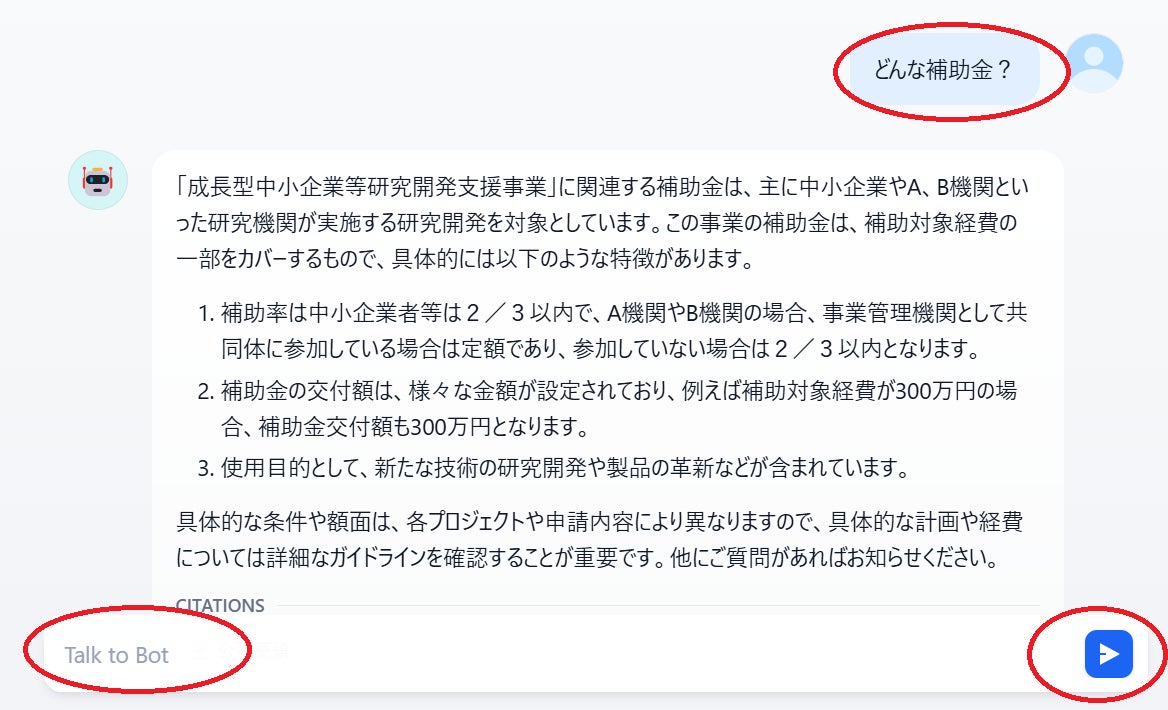Click the list number 2. marker
The width and height of the screenshot is (1168, 710).
(x=206, y=391)
